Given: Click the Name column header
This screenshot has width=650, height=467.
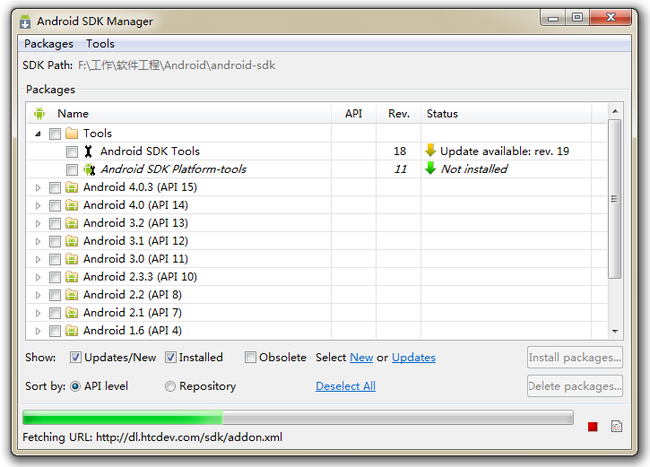Looking at the screenshot, I should [x=179, y=113].
